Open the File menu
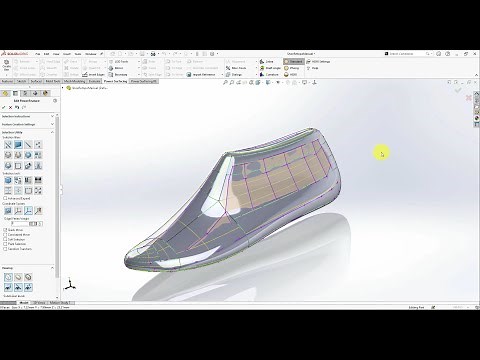 [x=38, y=54]
